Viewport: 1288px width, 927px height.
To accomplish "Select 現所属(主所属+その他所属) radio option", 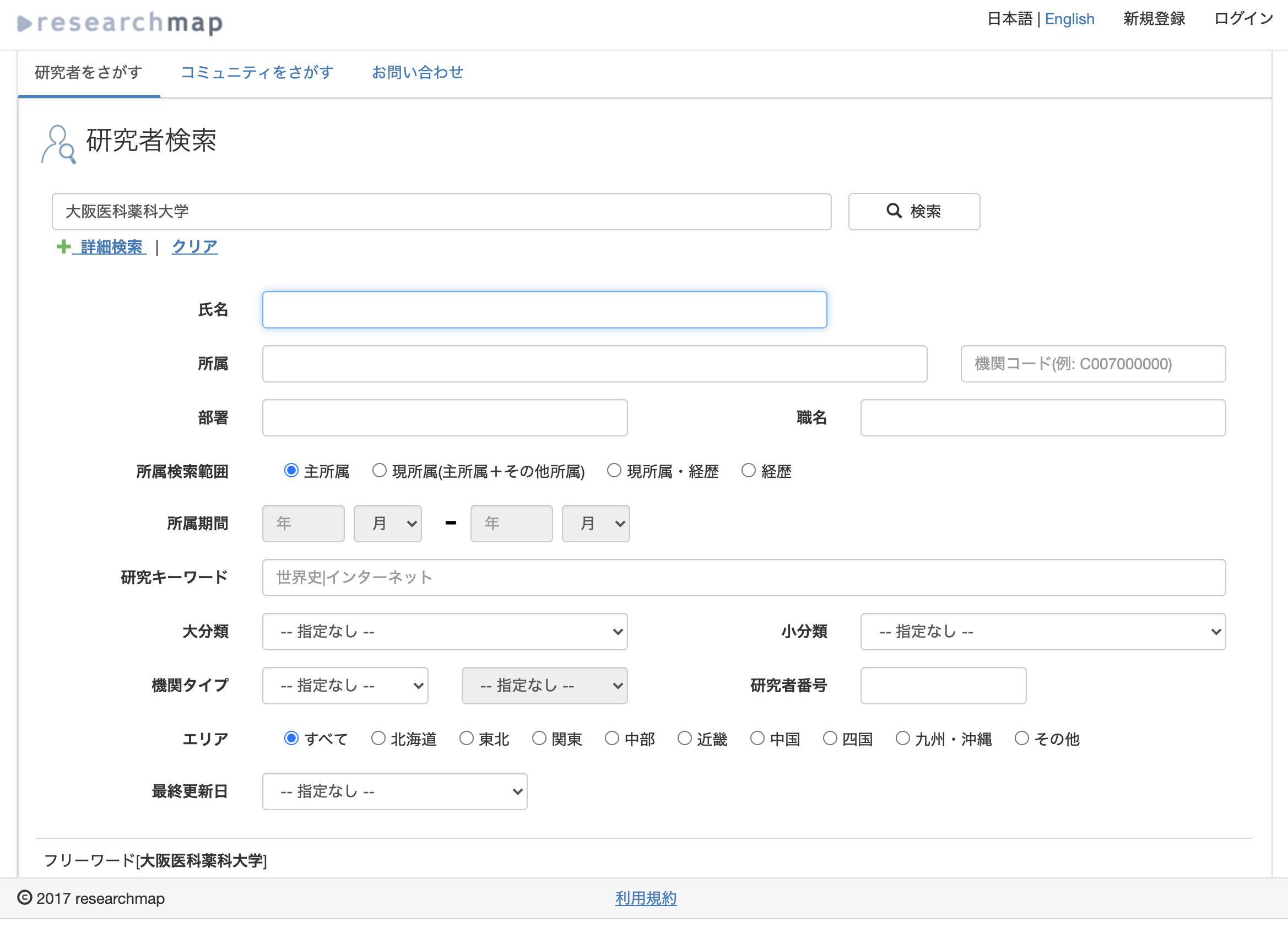I will 380,470.
